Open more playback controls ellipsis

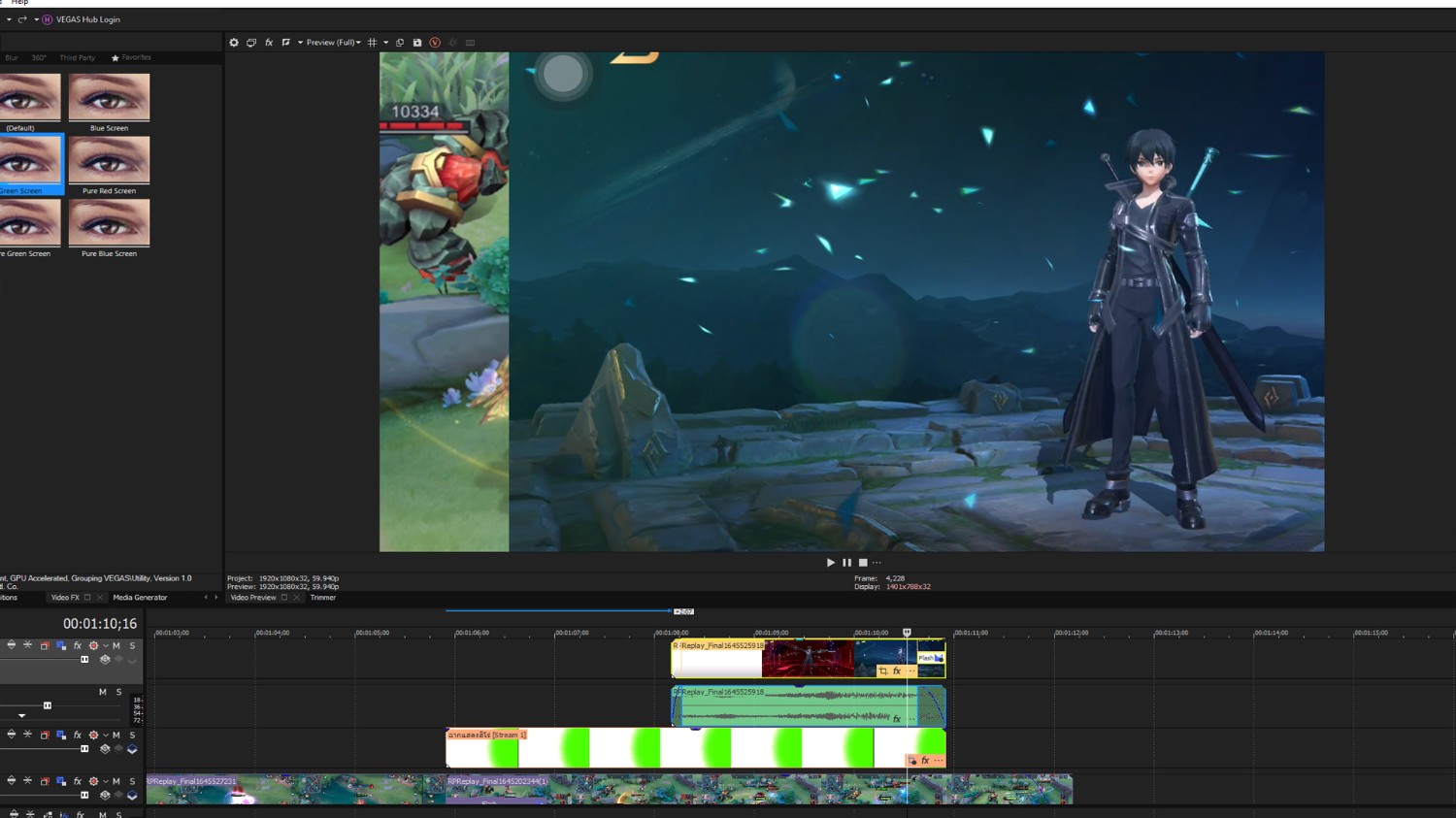point(877,563)
